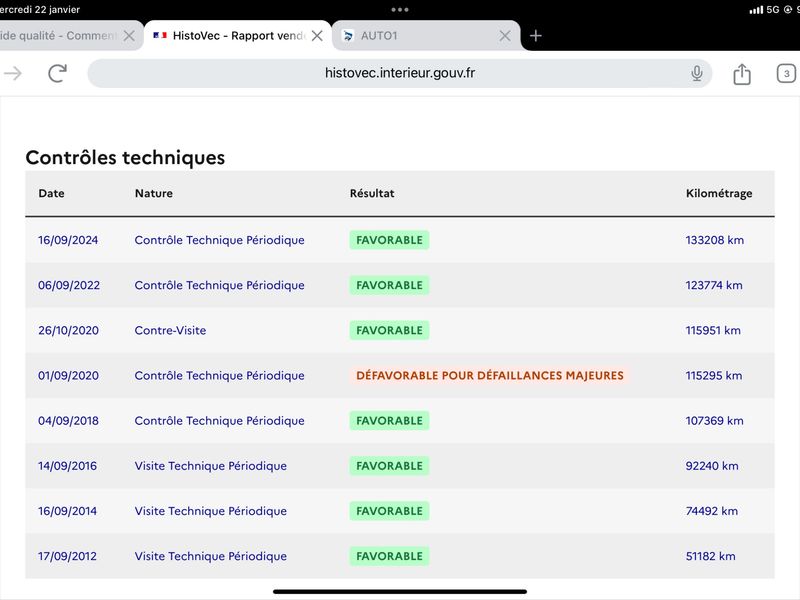
Task: Click Contrôle Technique Périodique in 01/09/2020 row
Action: click(219, 376)
